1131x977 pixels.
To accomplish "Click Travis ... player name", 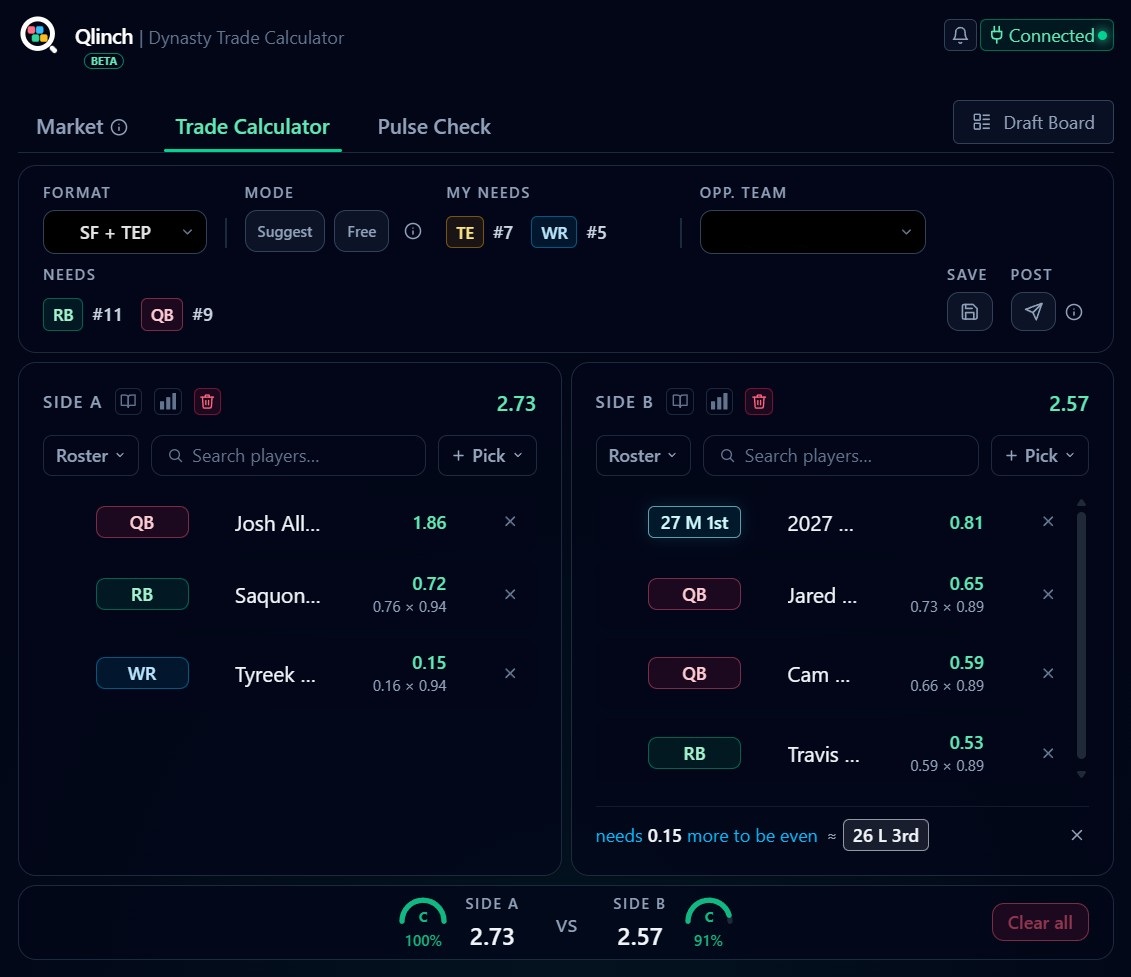I will (x=823, y=755).
